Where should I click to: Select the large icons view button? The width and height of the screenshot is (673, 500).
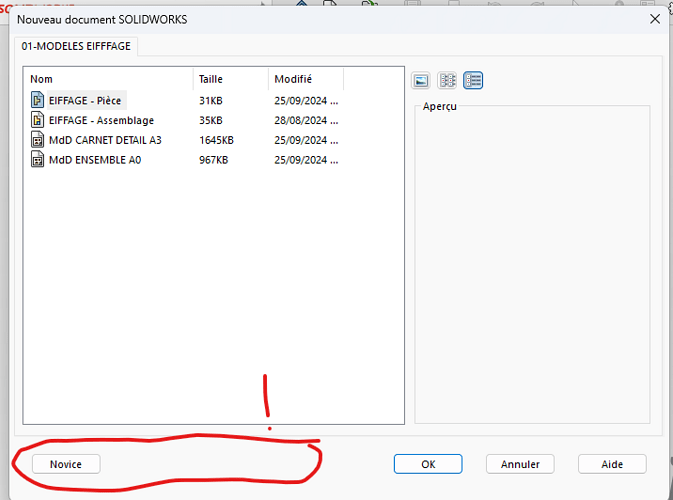coord(421,80)
